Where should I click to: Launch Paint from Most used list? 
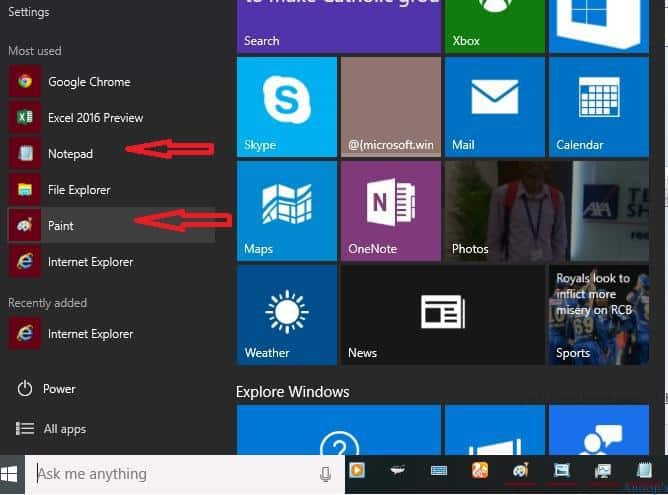[112, 225]
